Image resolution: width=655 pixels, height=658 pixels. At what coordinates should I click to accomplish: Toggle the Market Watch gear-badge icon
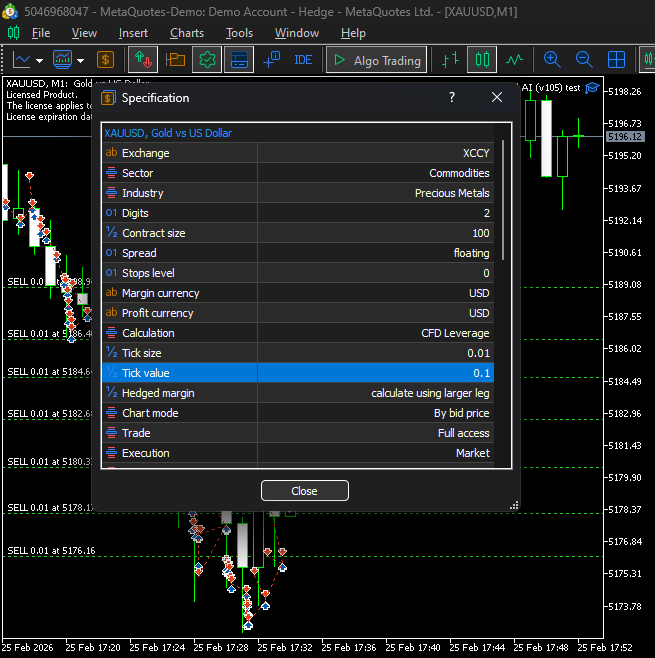click(x=207, y=60)
